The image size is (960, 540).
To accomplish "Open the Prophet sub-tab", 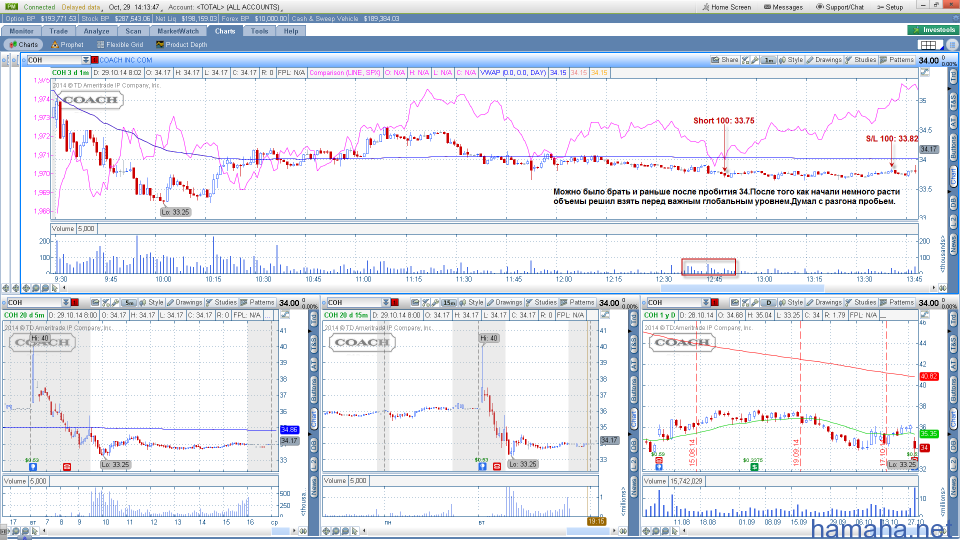I will click(67, 45).
